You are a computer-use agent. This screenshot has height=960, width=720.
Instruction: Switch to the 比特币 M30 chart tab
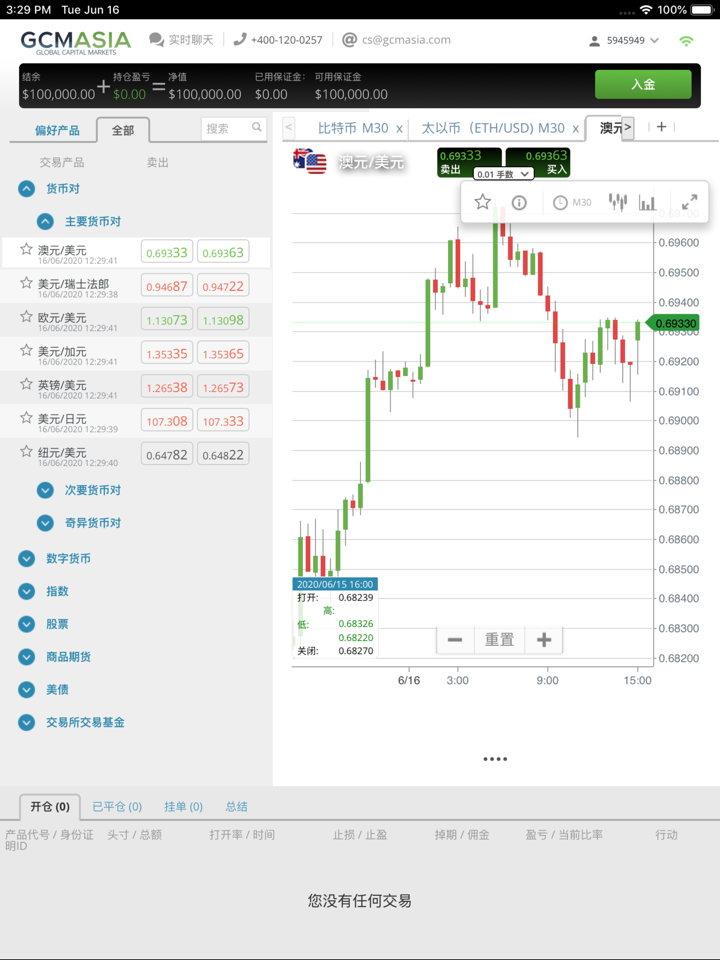coord(352,128)
